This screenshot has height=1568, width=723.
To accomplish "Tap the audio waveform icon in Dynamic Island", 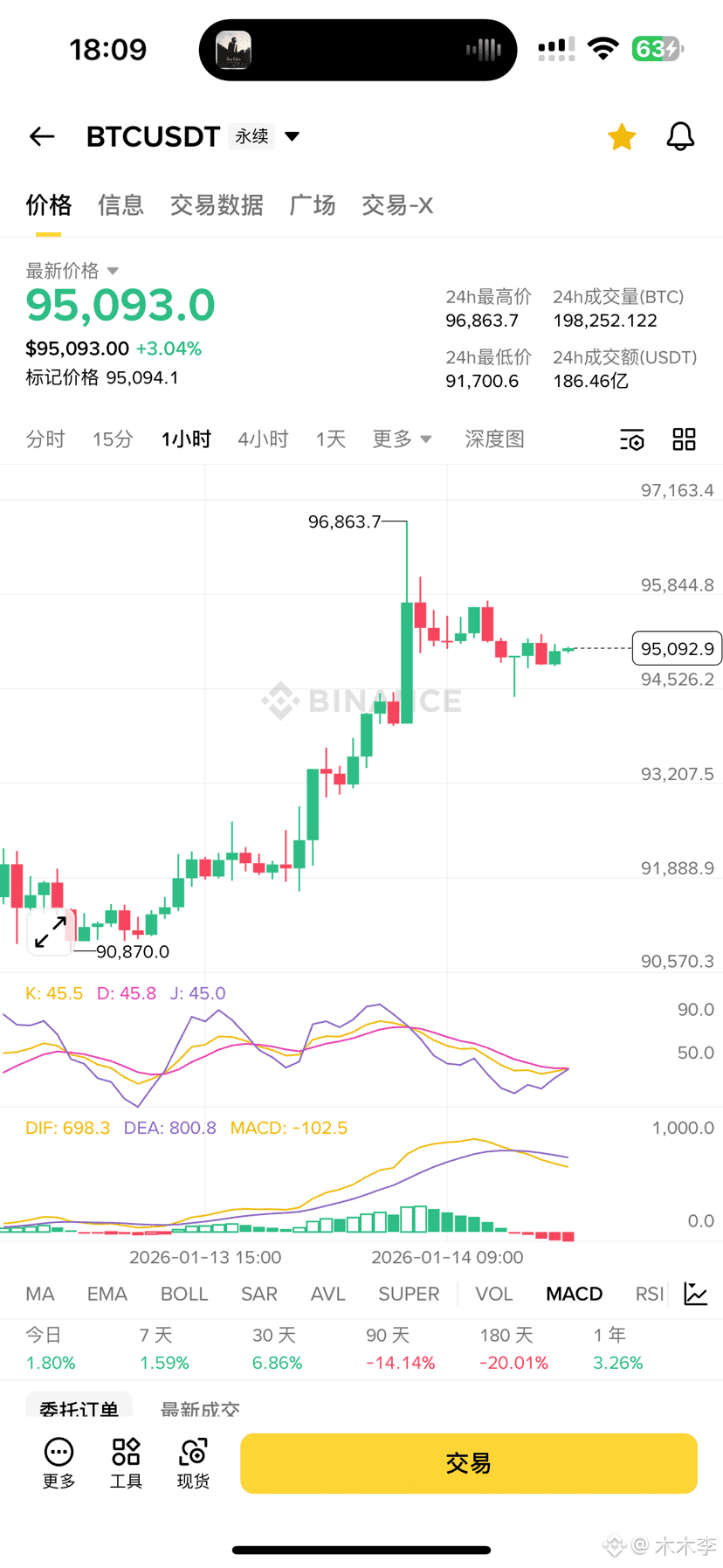I will [x=484, y=50].
